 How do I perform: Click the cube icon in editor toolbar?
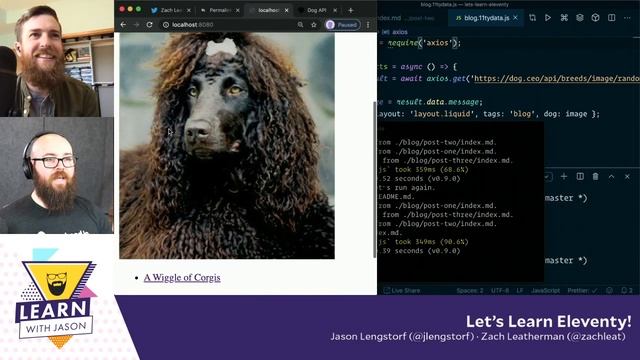click(596, 18)
